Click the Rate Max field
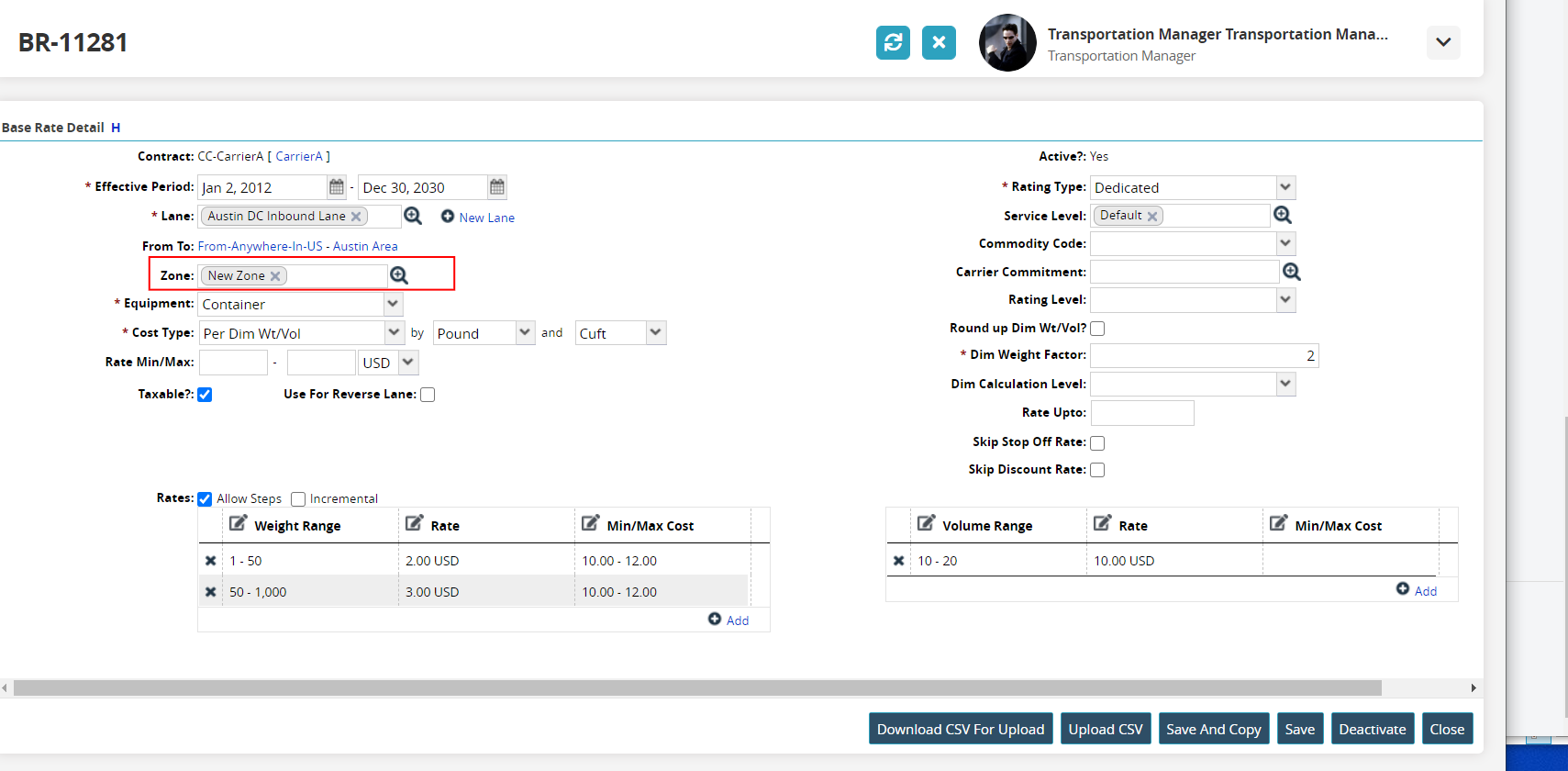 coord(321,363)
